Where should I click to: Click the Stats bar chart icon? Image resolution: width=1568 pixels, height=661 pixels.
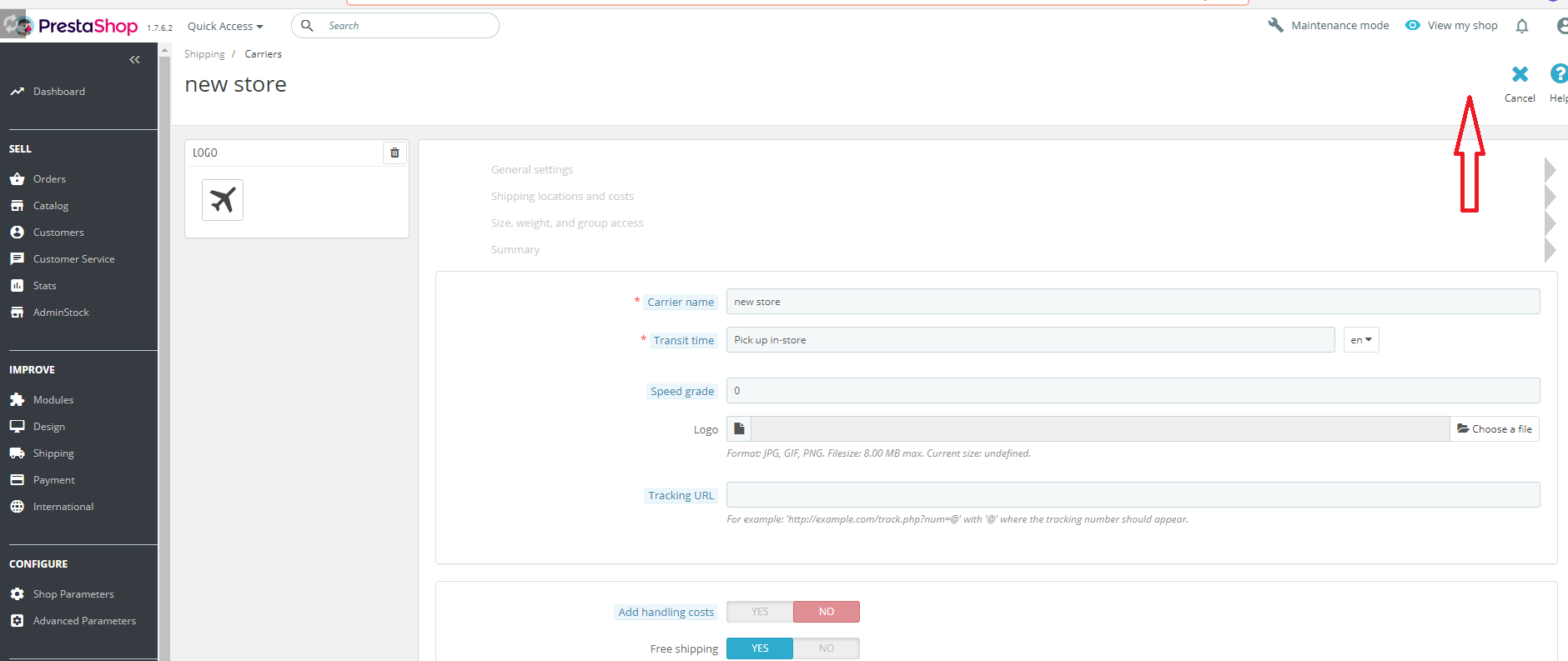coord(17,286)
